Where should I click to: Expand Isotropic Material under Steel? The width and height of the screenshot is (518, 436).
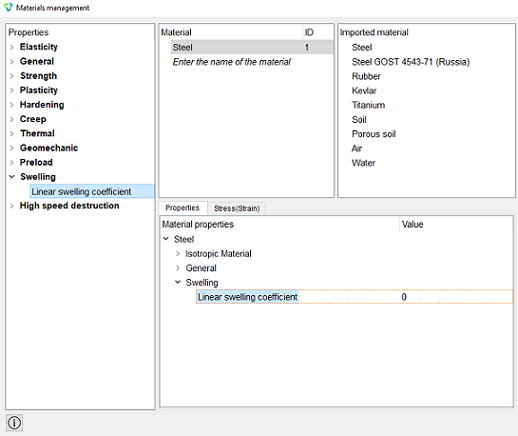pyautogui.click(x=178, y=254)
